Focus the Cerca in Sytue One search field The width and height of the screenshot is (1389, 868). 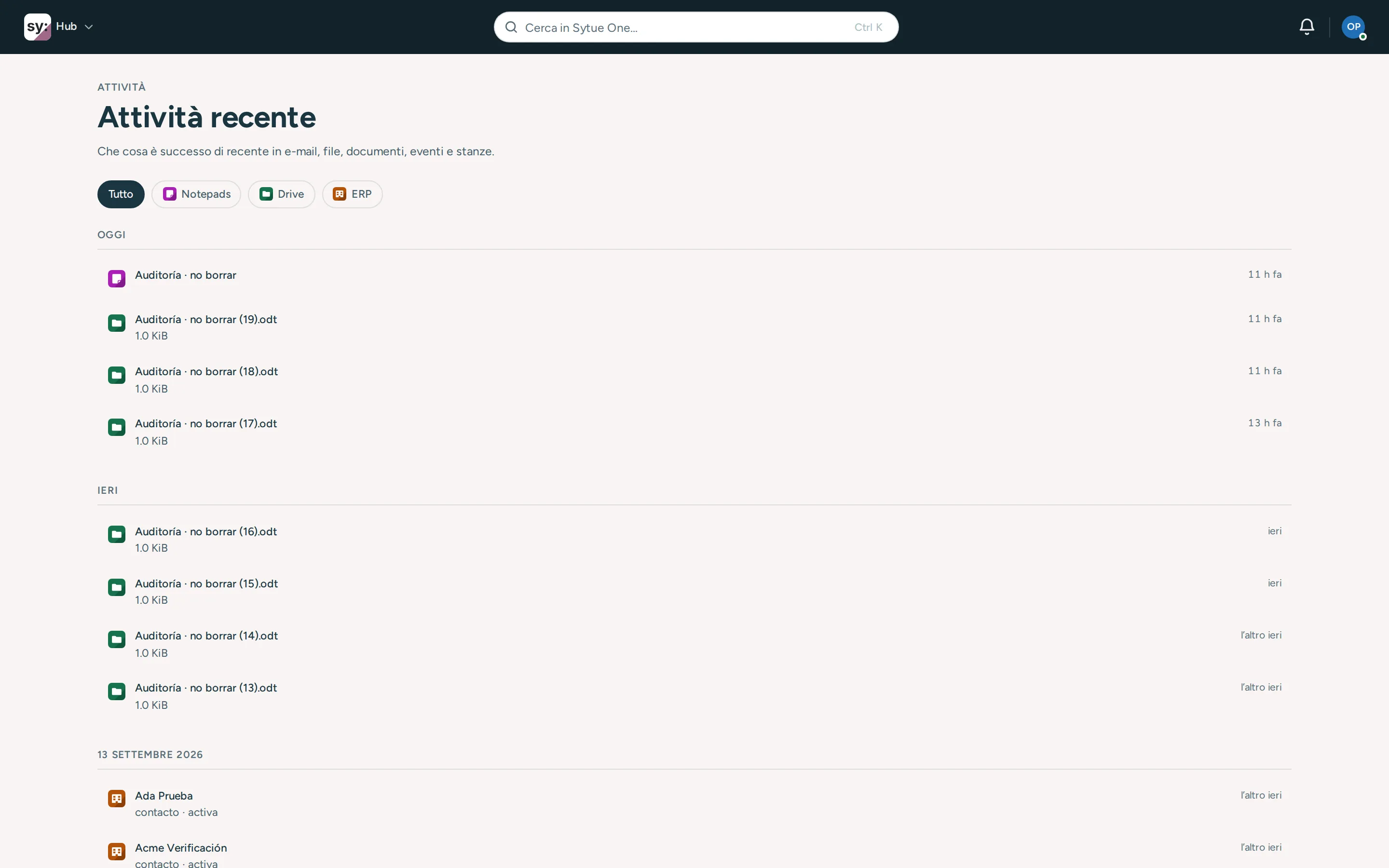point(695,27)
